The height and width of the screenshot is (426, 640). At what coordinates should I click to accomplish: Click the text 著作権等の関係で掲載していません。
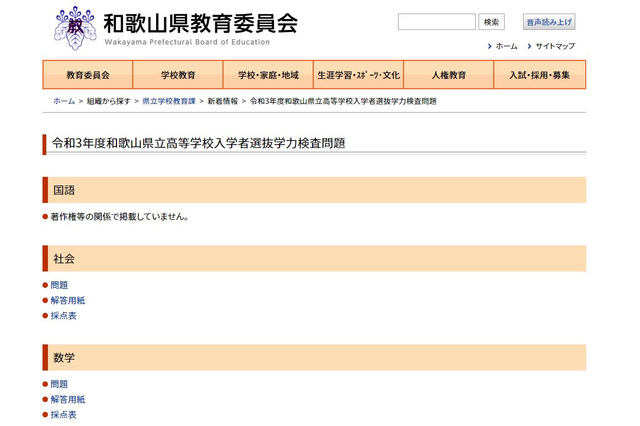[x=120, y=217]
